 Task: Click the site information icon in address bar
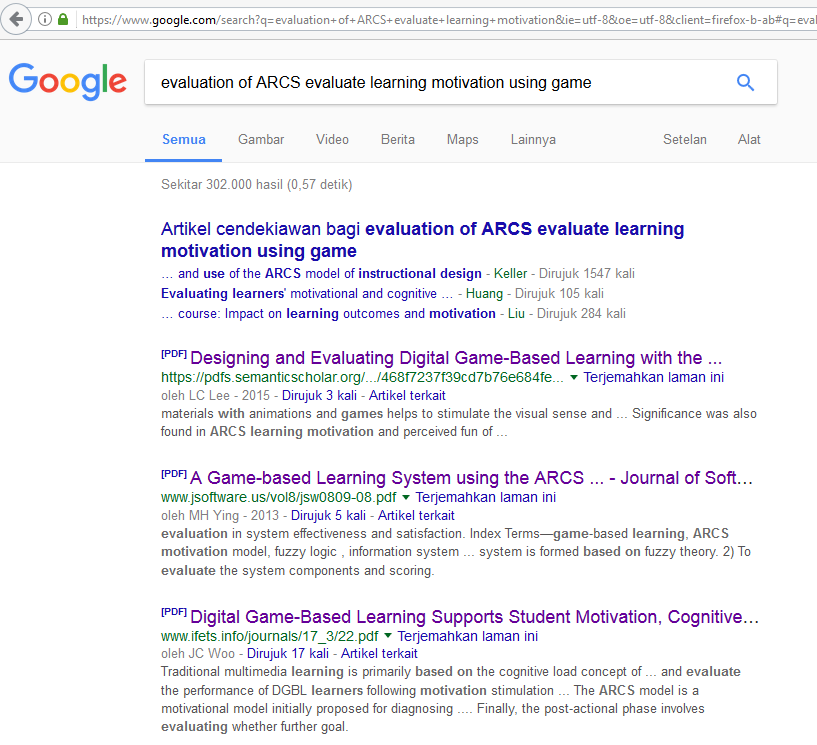click(45, 20)
